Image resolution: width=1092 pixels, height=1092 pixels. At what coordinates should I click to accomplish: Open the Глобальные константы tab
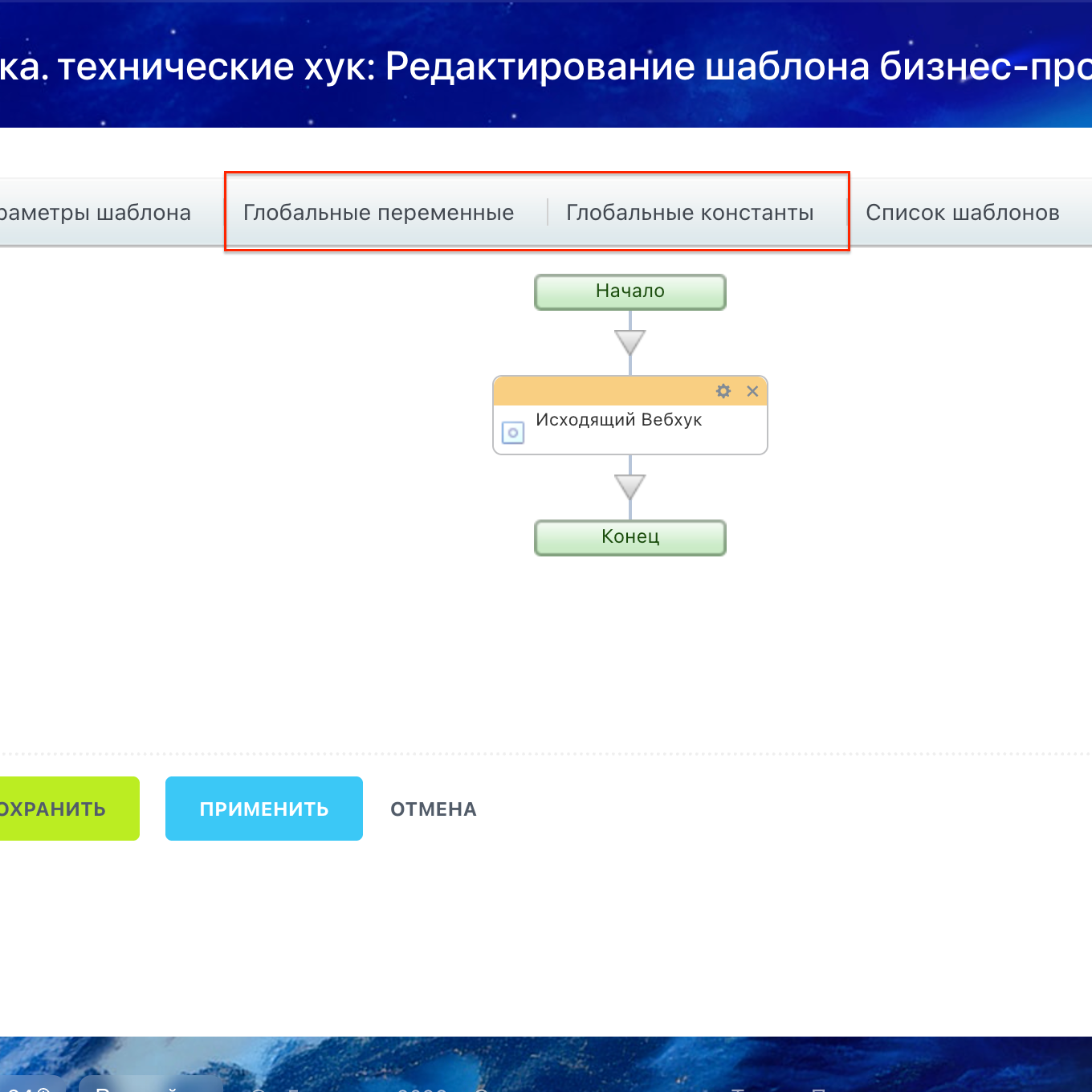[x=690, y=212]
